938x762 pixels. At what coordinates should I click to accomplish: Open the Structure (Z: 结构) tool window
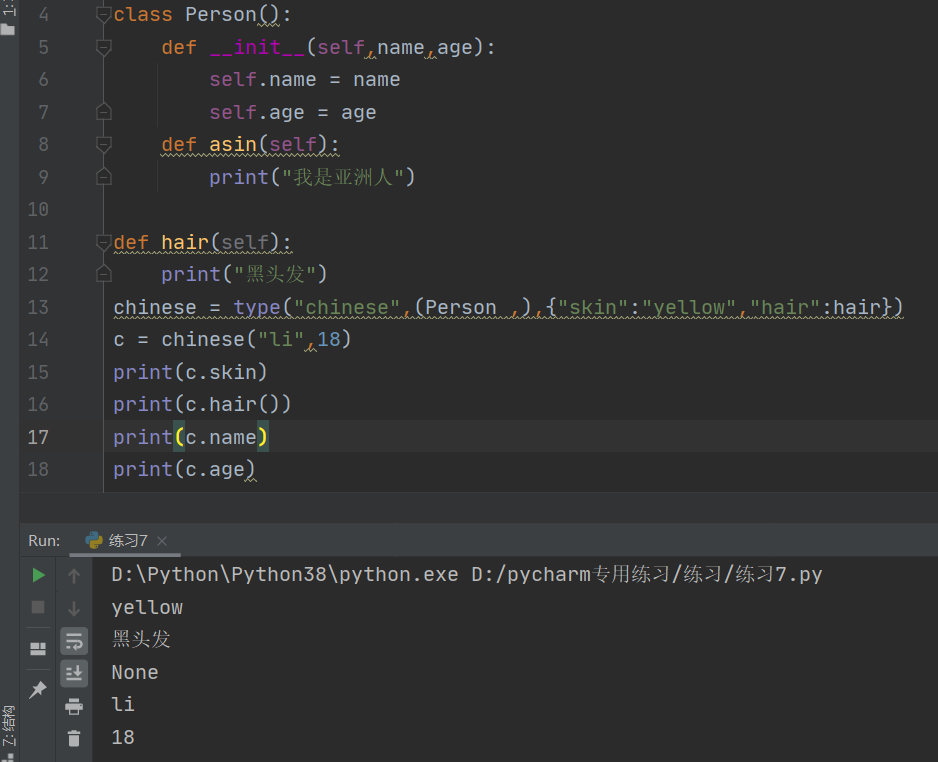pos(8,726)
